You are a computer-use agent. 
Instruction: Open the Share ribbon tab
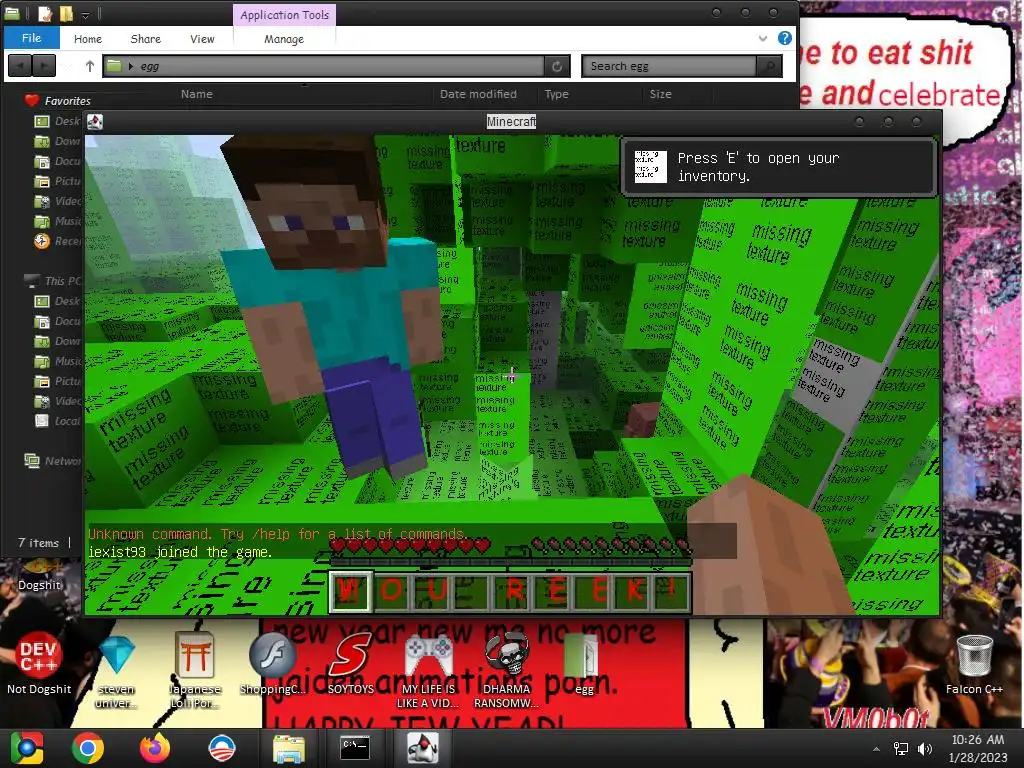[146, 39]
